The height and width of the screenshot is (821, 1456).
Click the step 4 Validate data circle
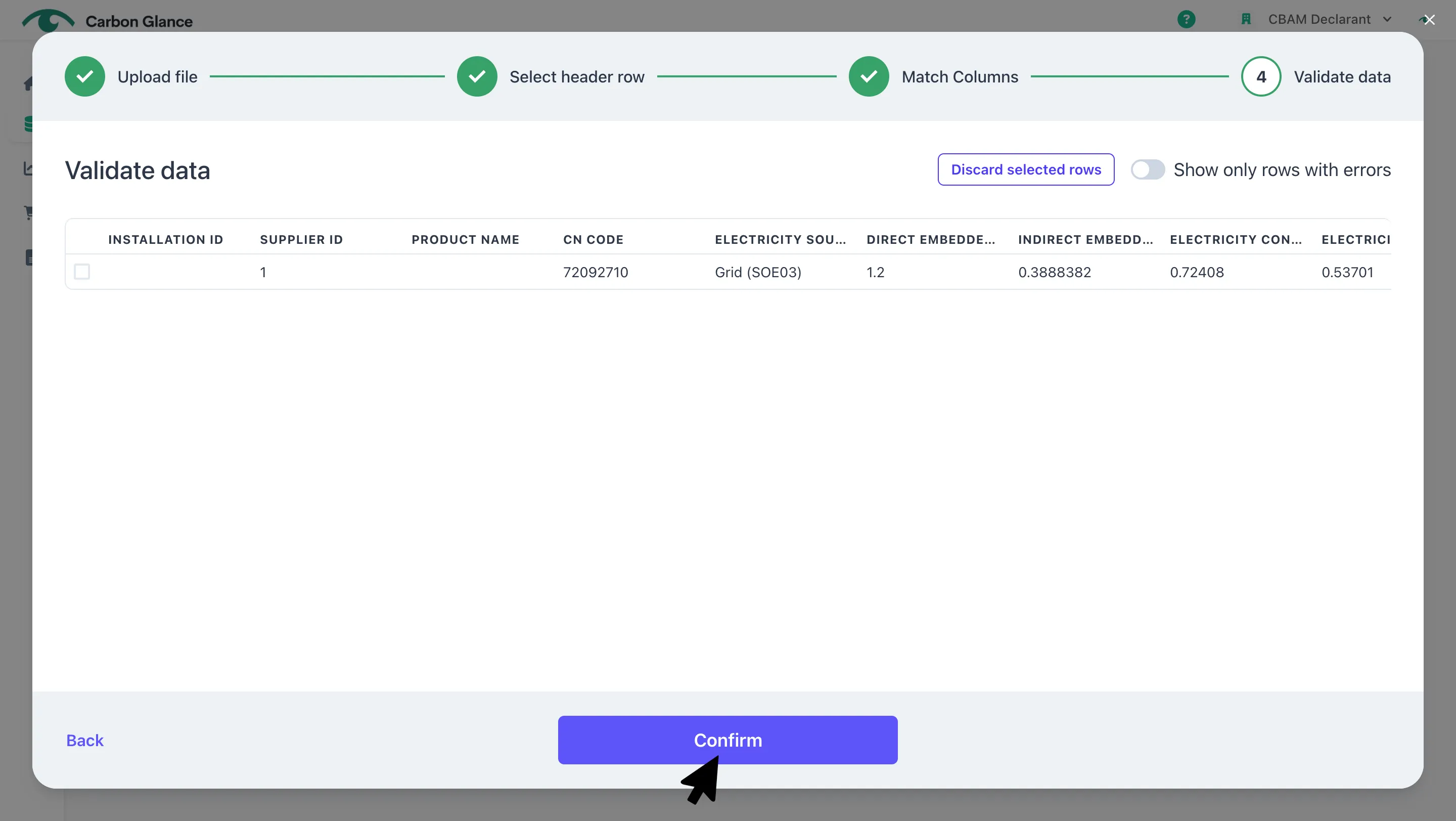point(1261,76)
